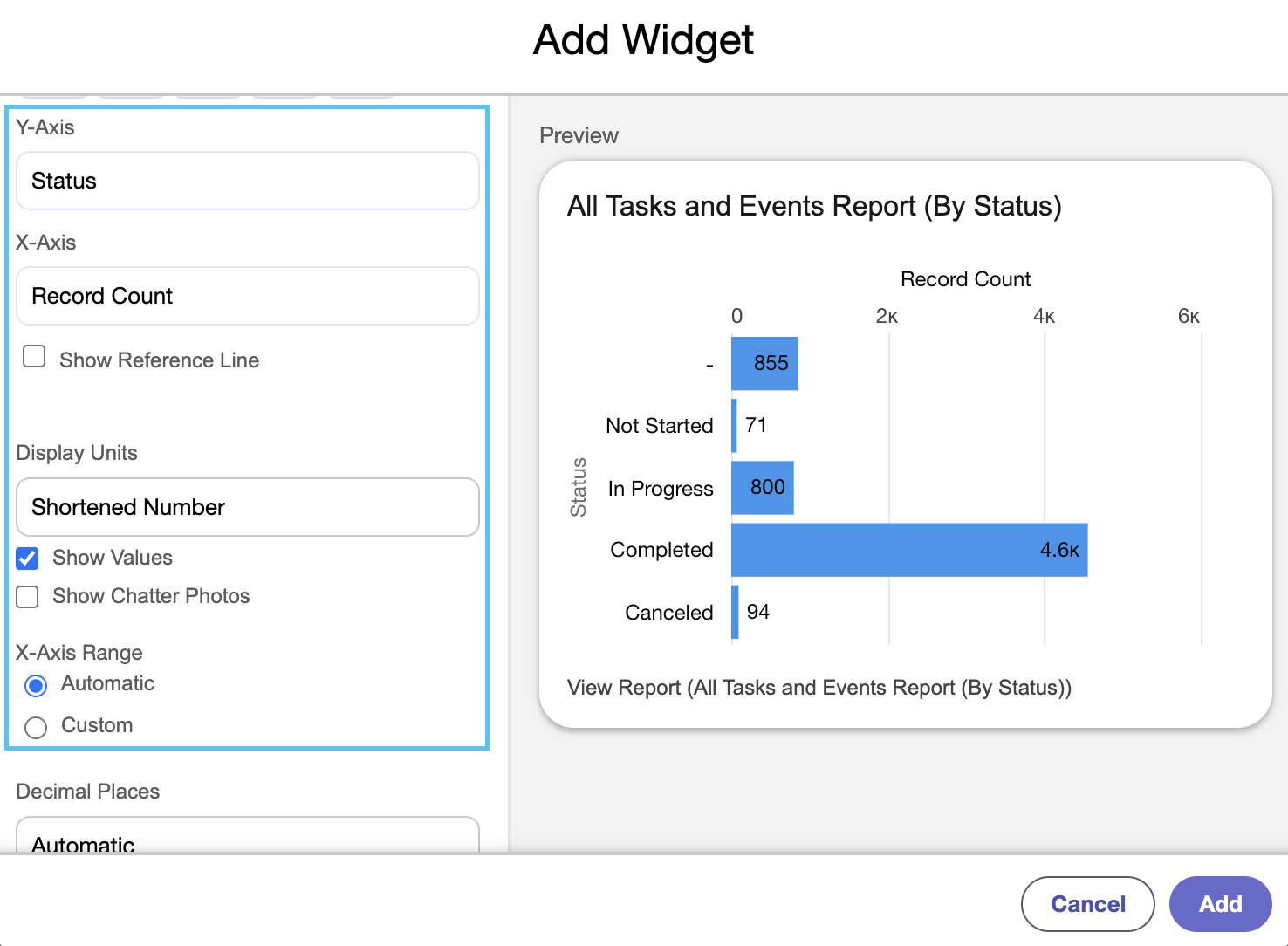The height and width of the screenshot is (946, 1288).
Task: Click the vertical Status axis label in preview
Action: tap(579, 487)
